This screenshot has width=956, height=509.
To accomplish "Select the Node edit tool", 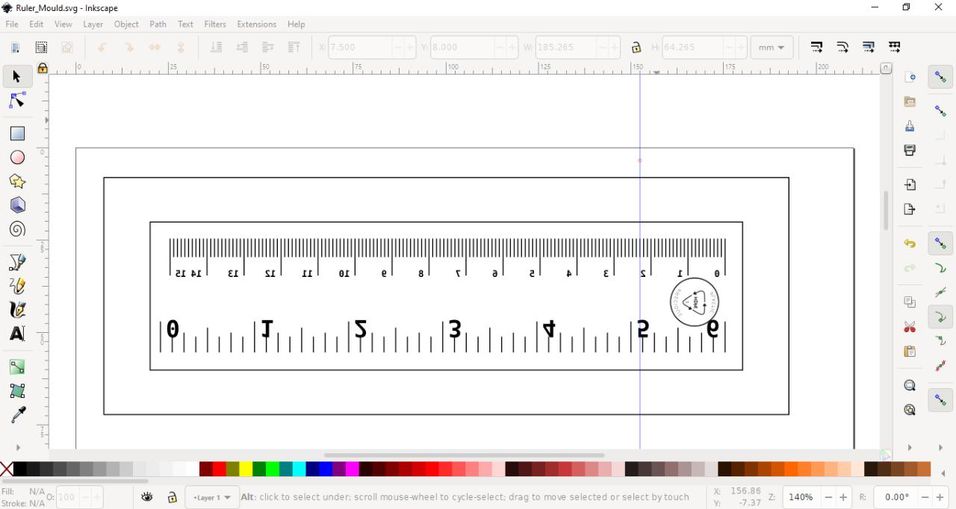I will [17, 100].
